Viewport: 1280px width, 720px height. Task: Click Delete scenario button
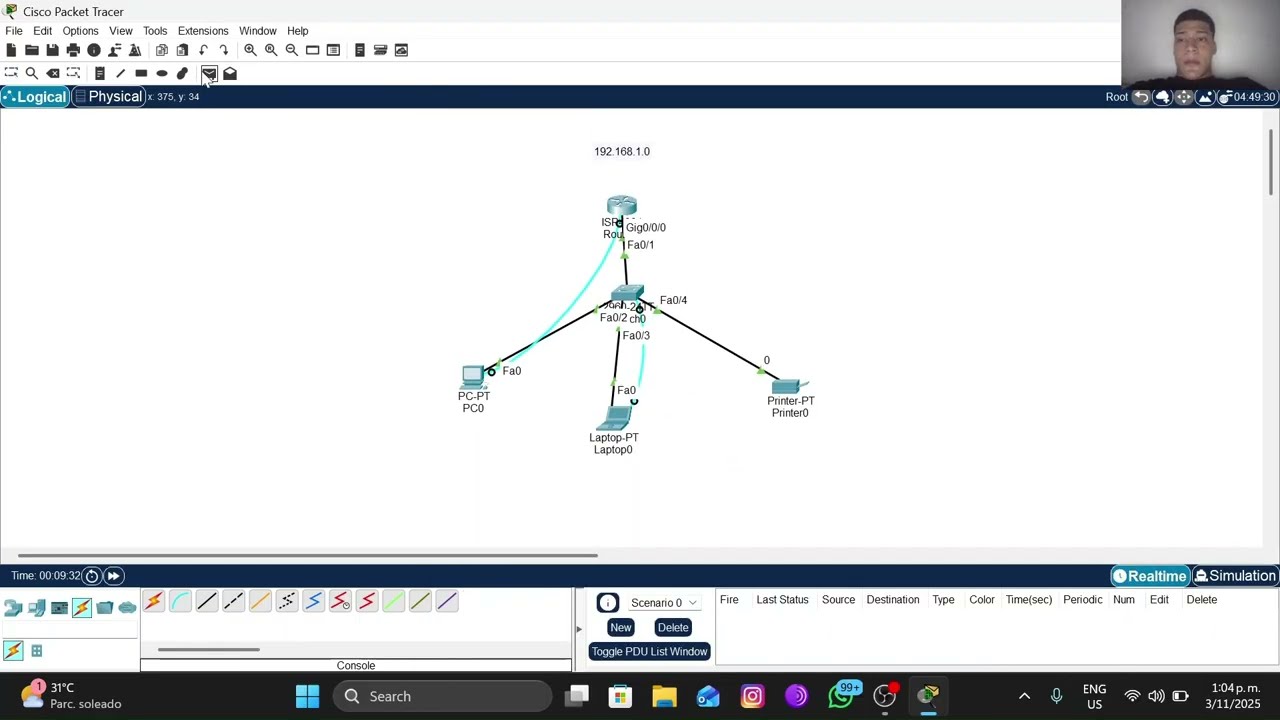click(x=673, y=628)
